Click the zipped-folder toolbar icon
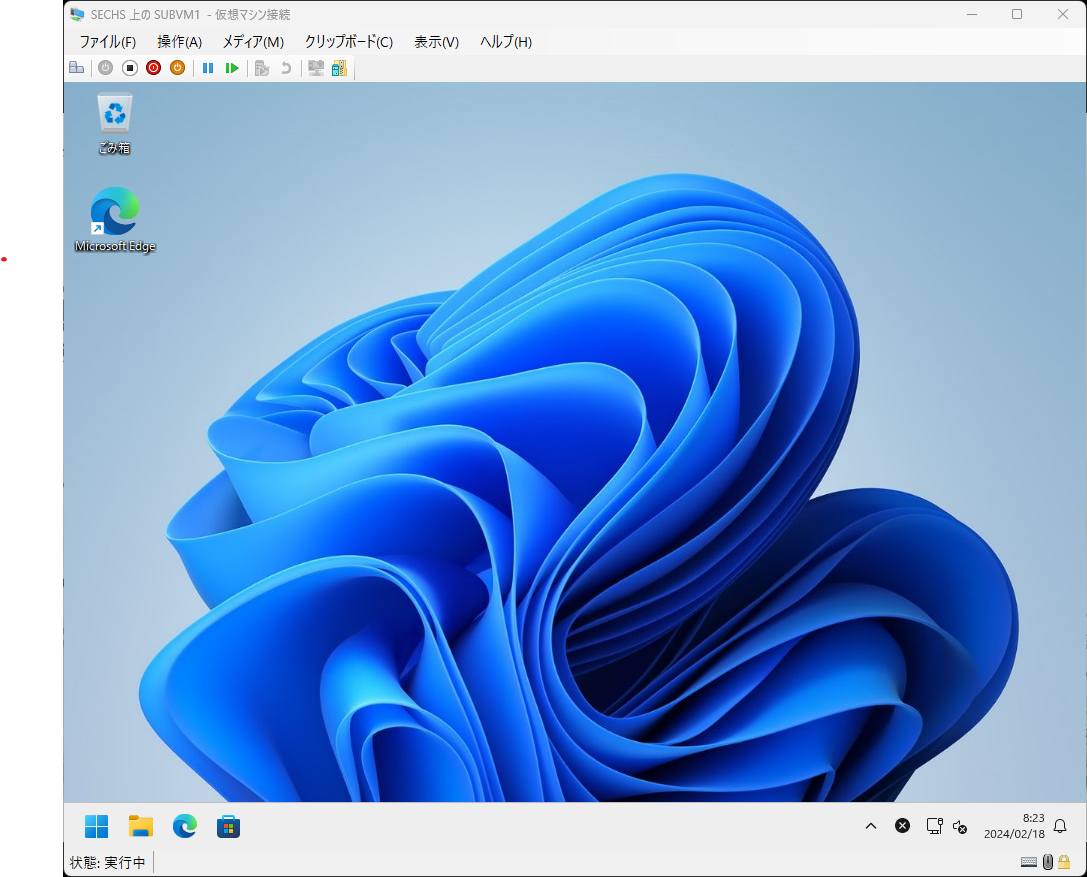 click(x=339, y=68)
